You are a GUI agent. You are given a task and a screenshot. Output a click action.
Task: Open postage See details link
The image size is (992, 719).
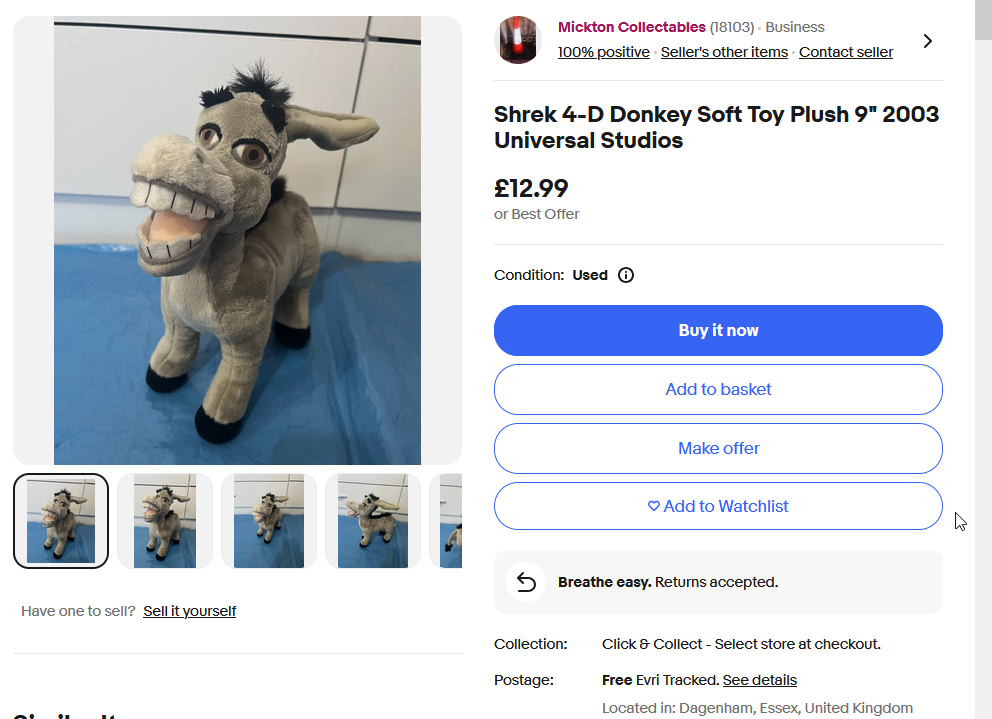pos(760,680)
